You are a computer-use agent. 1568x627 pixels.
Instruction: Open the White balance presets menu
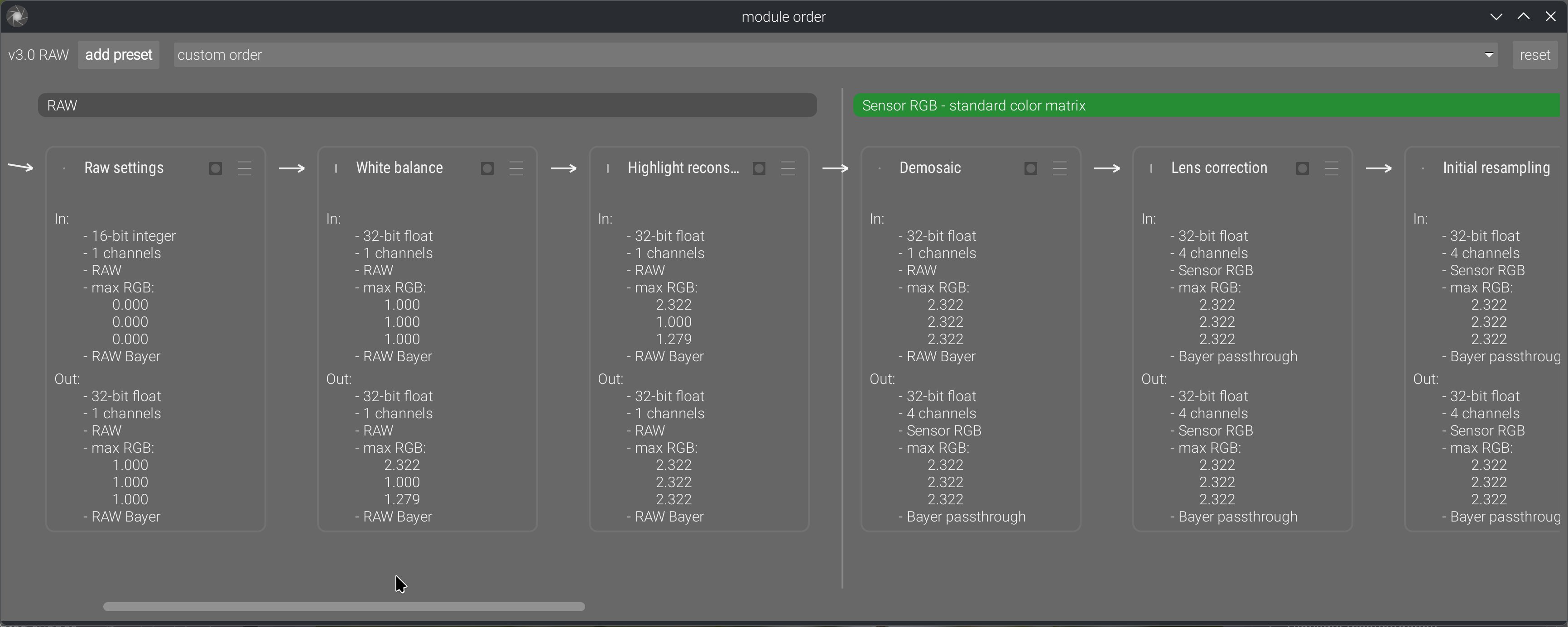pyautogui.click(x=516, y=168)
